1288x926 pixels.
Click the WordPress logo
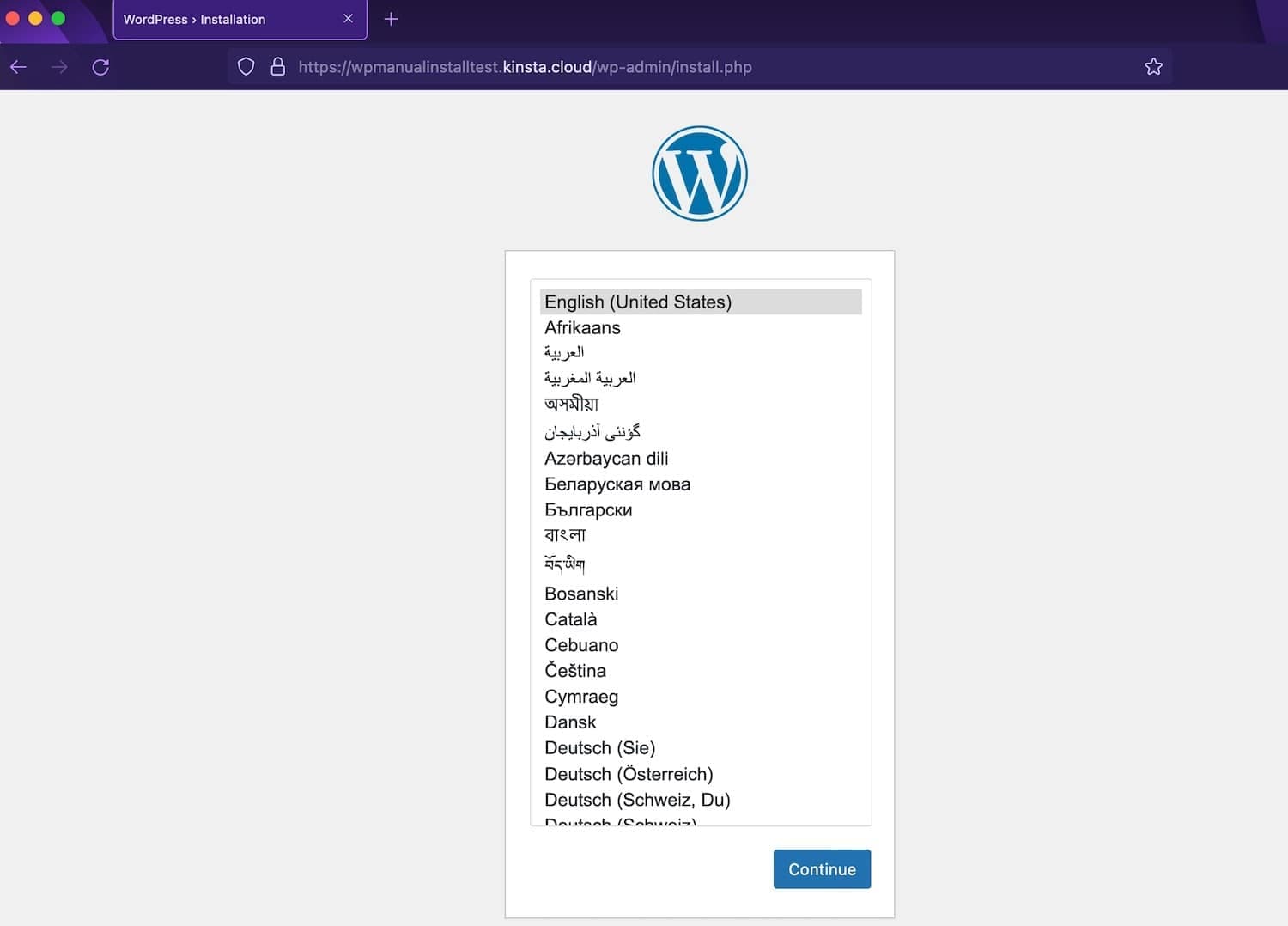point(700,173)
